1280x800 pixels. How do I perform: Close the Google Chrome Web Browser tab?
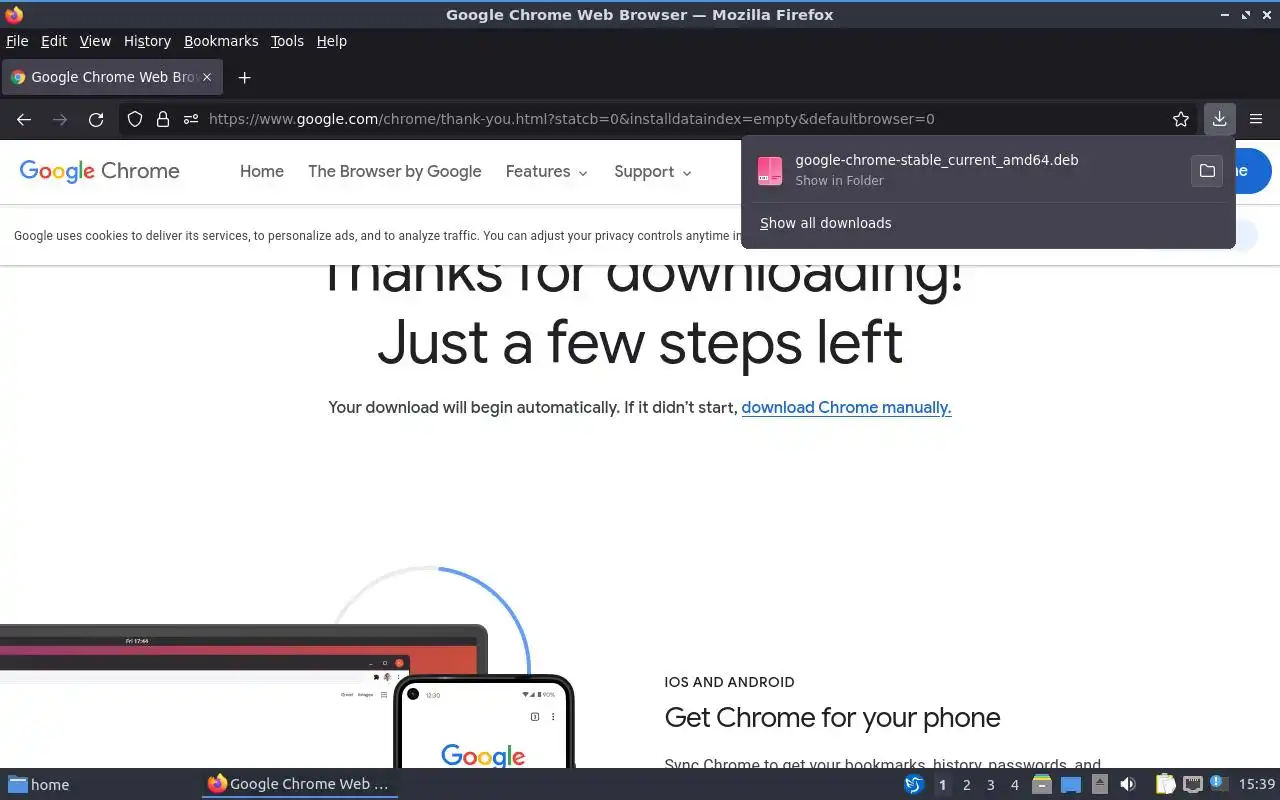[209, 77]
